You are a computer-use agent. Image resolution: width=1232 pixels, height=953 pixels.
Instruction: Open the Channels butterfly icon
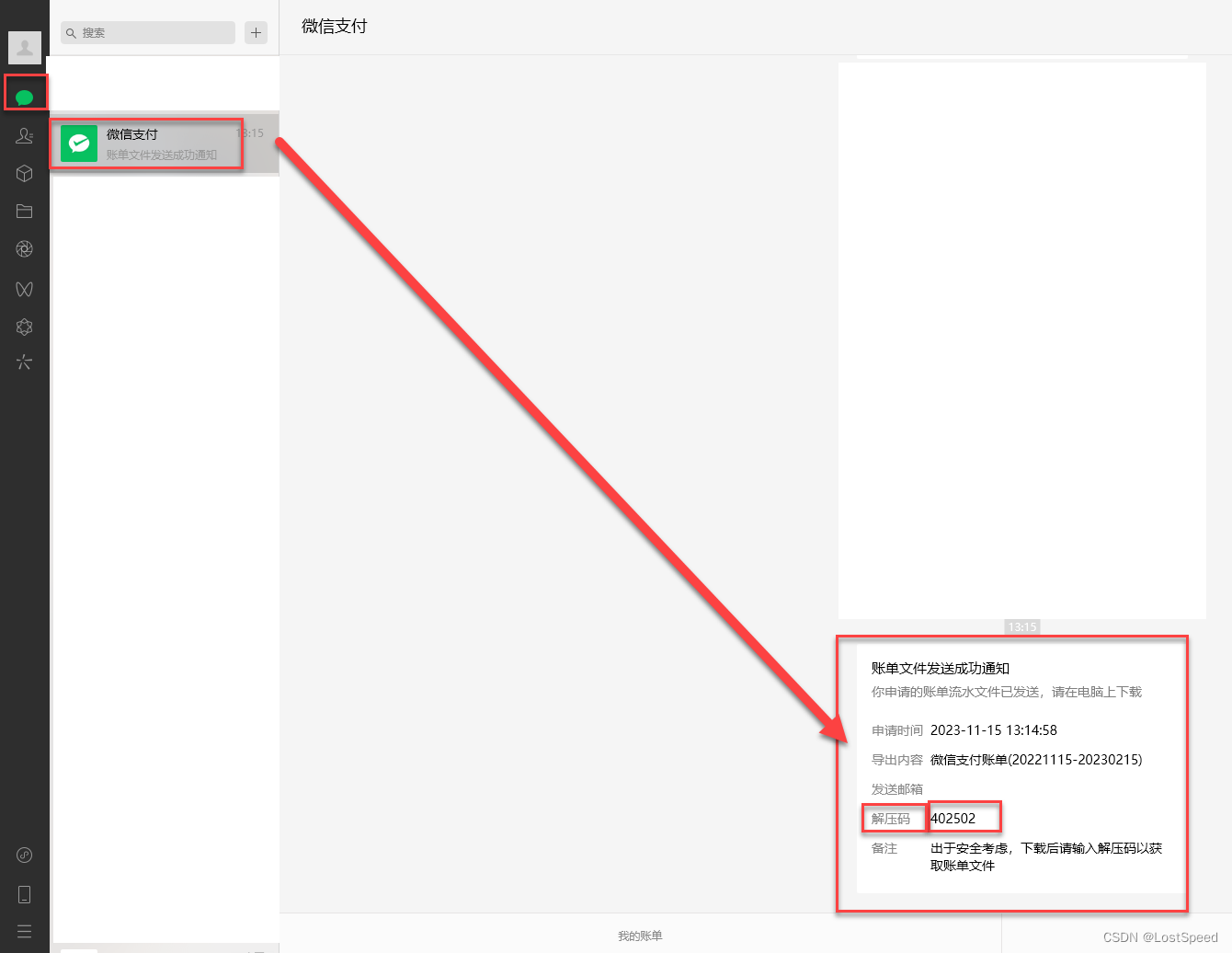(x=25, y=289)
